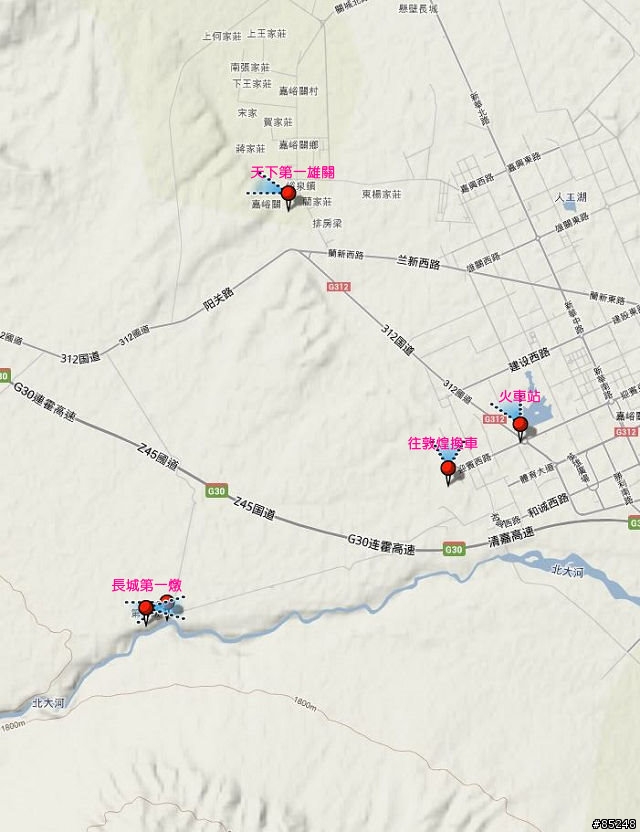
Task: Click the 建设西路 road label
Action: 530,359
